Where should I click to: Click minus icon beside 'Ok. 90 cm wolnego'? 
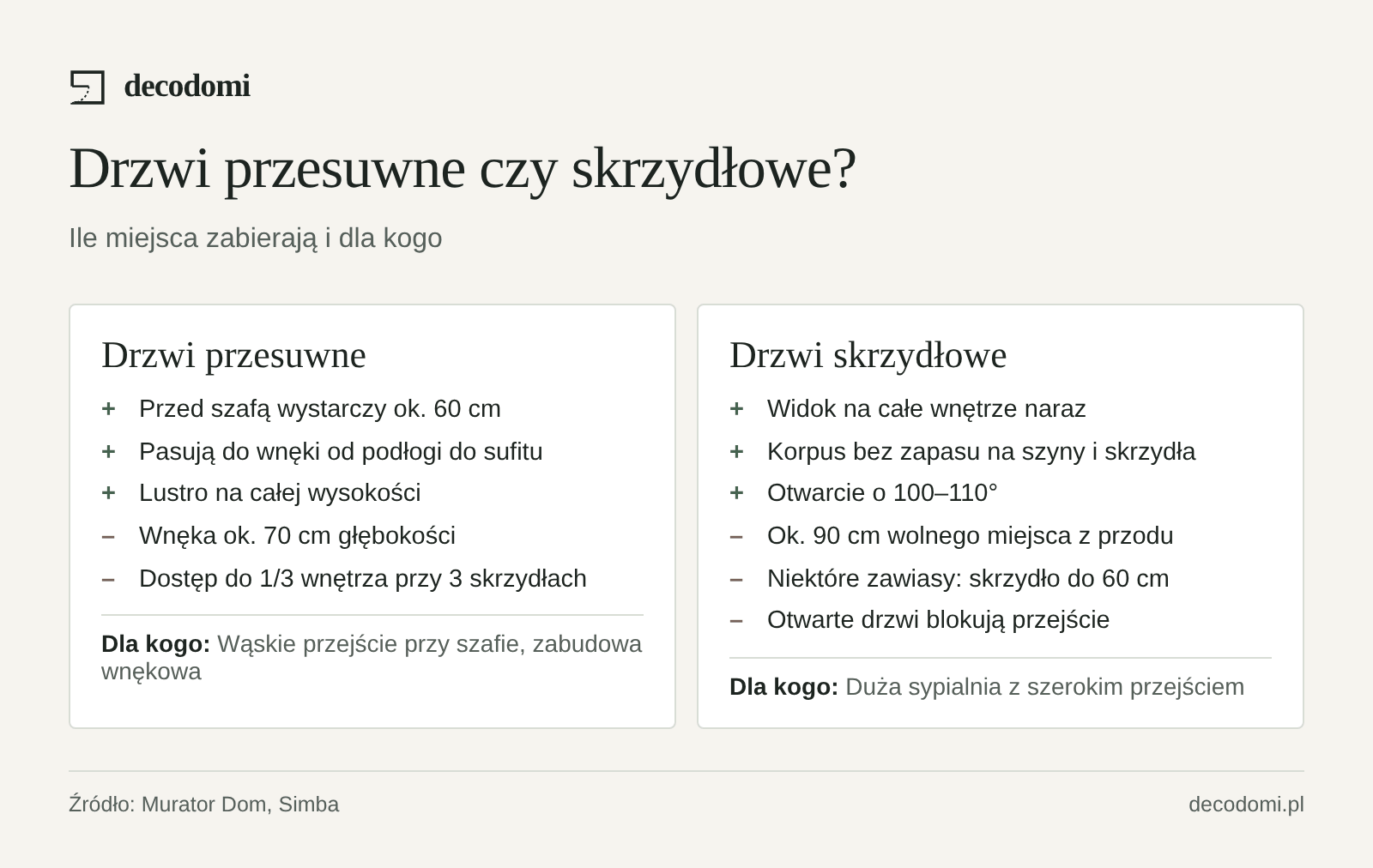click(x=736, y=536)
